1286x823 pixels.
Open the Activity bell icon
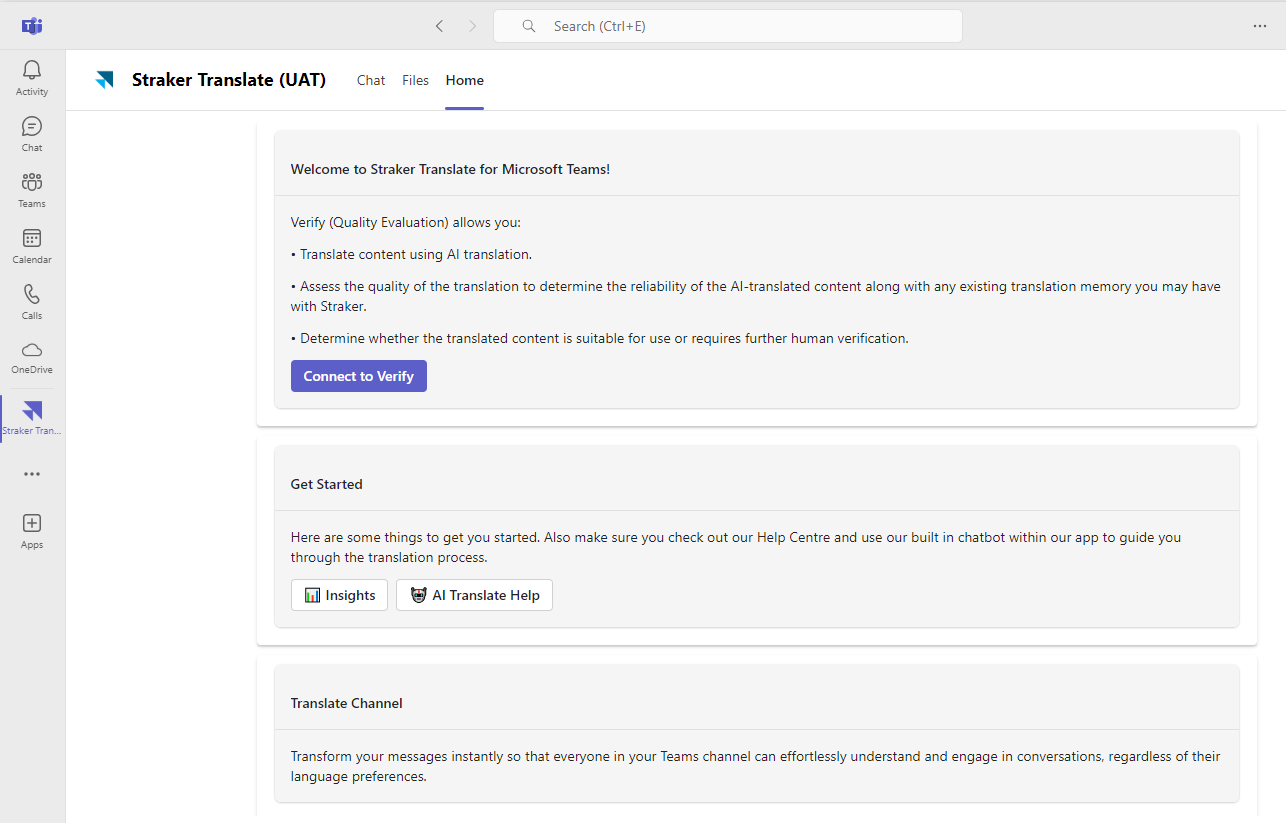pyautogui.click(x=32, y=70)
